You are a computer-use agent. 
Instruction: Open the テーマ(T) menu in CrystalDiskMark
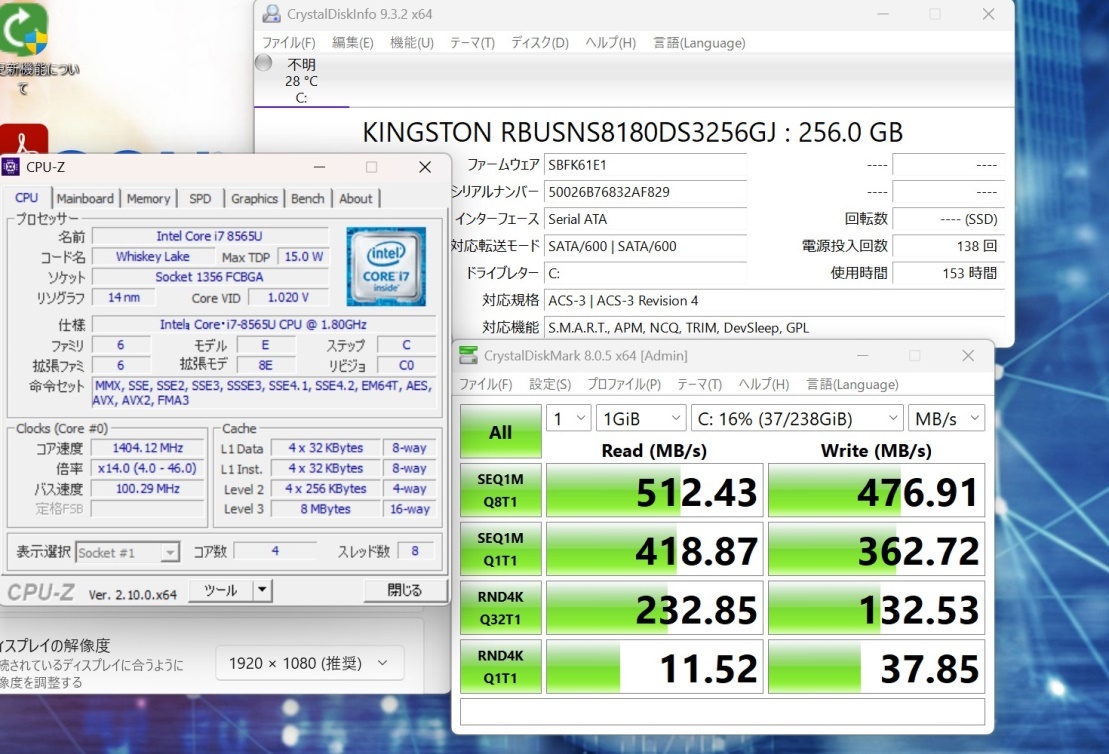699,384
